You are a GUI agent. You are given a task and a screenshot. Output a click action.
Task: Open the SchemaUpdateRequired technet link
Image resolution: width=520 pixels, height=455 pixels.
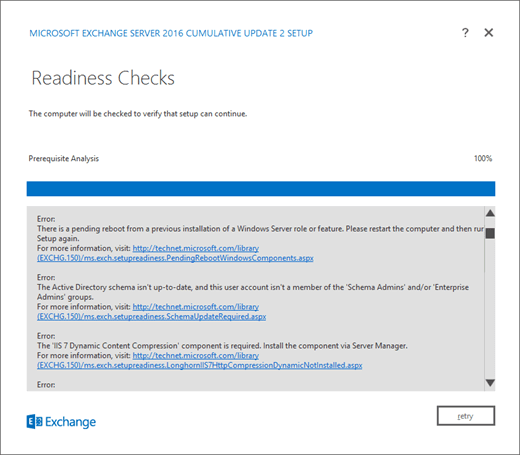[151, 316]
